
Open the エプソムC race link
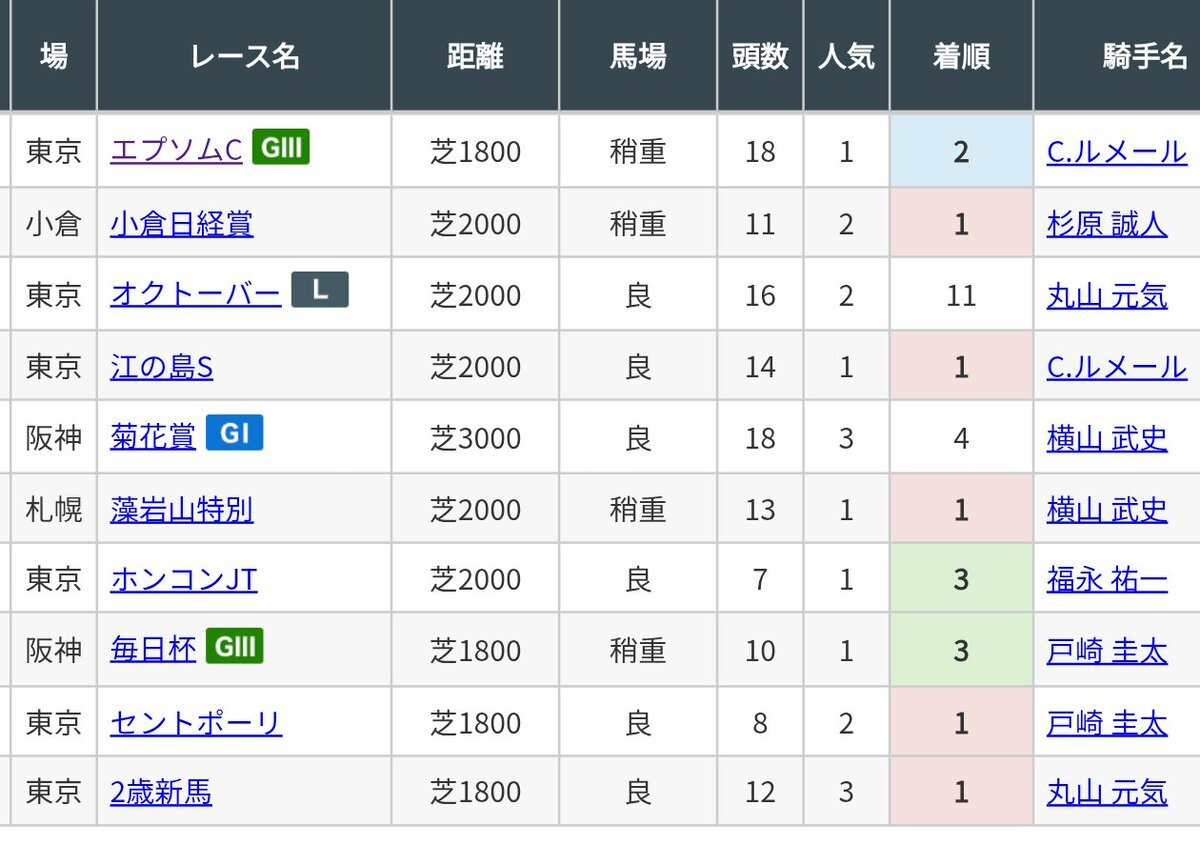coord(176,152)
